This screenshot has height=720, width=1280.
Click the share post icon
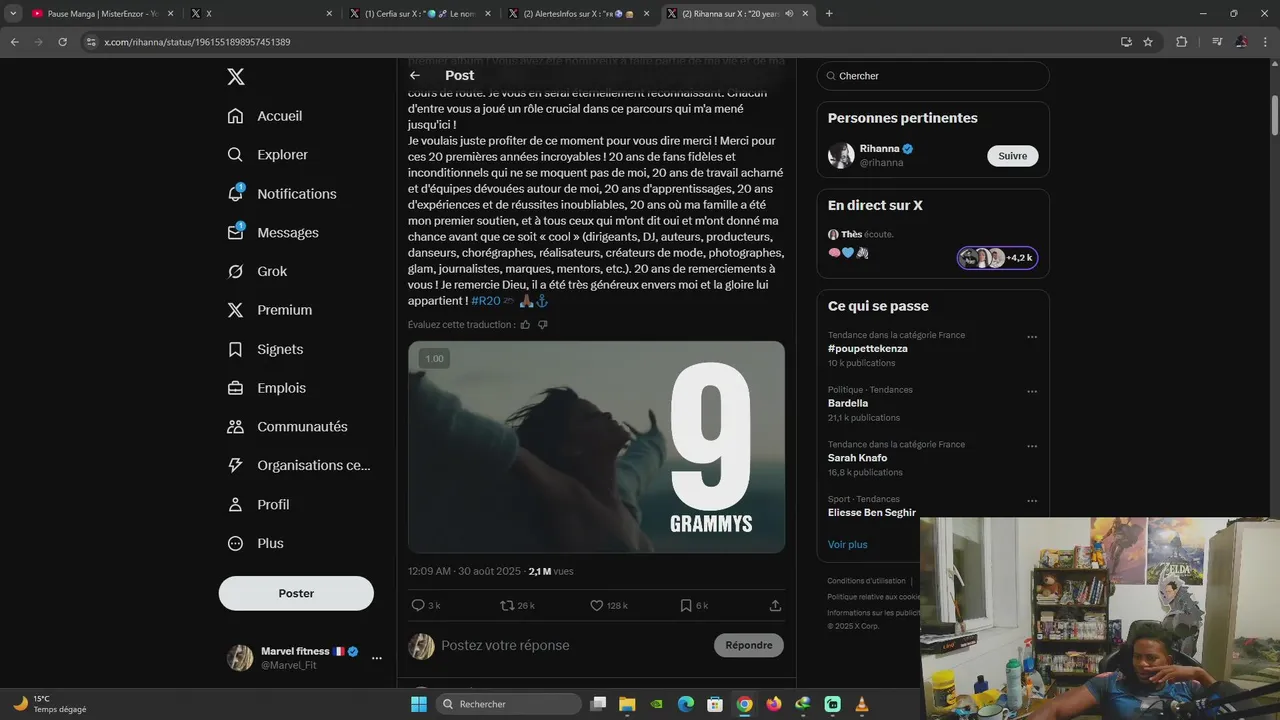pyautogui.click(x=775, y=605)
